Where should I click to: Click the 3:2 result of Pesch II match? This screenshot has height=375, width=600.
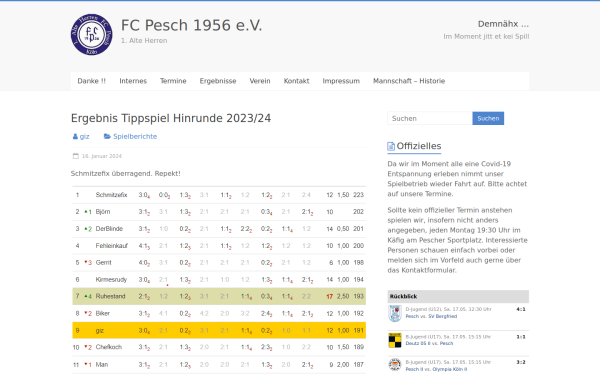pyautogui.click(x=521, y=362)
